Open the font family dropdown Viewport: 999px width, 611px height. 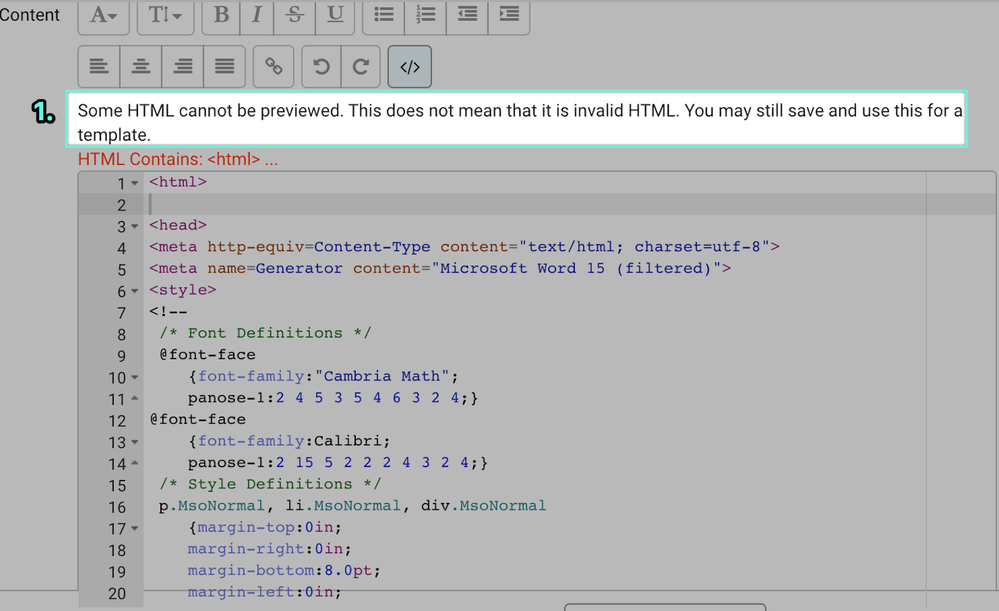(104, 15)
